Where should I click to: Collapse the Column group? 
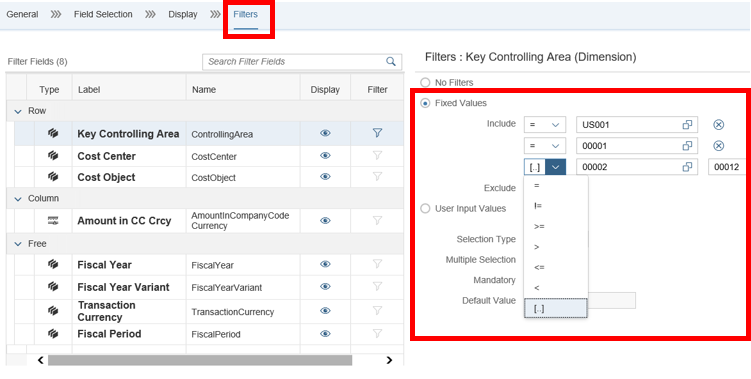(18, 198)
